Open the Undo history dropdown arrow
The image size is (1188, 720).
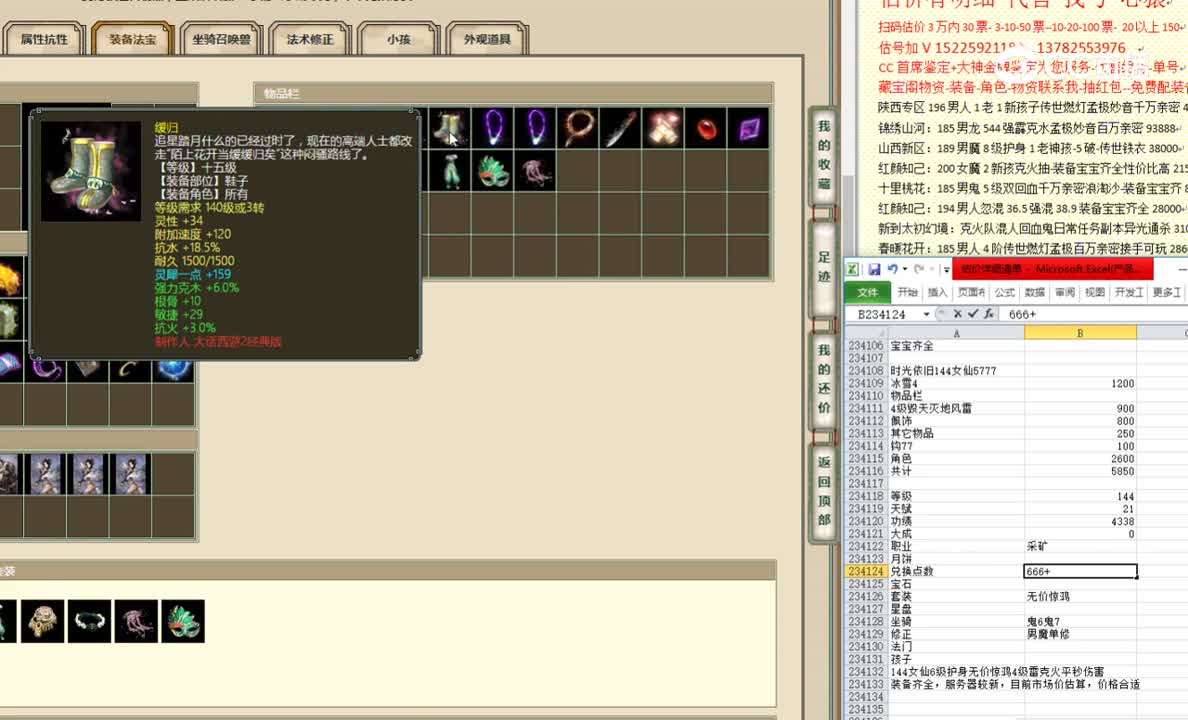coord(905,269)
